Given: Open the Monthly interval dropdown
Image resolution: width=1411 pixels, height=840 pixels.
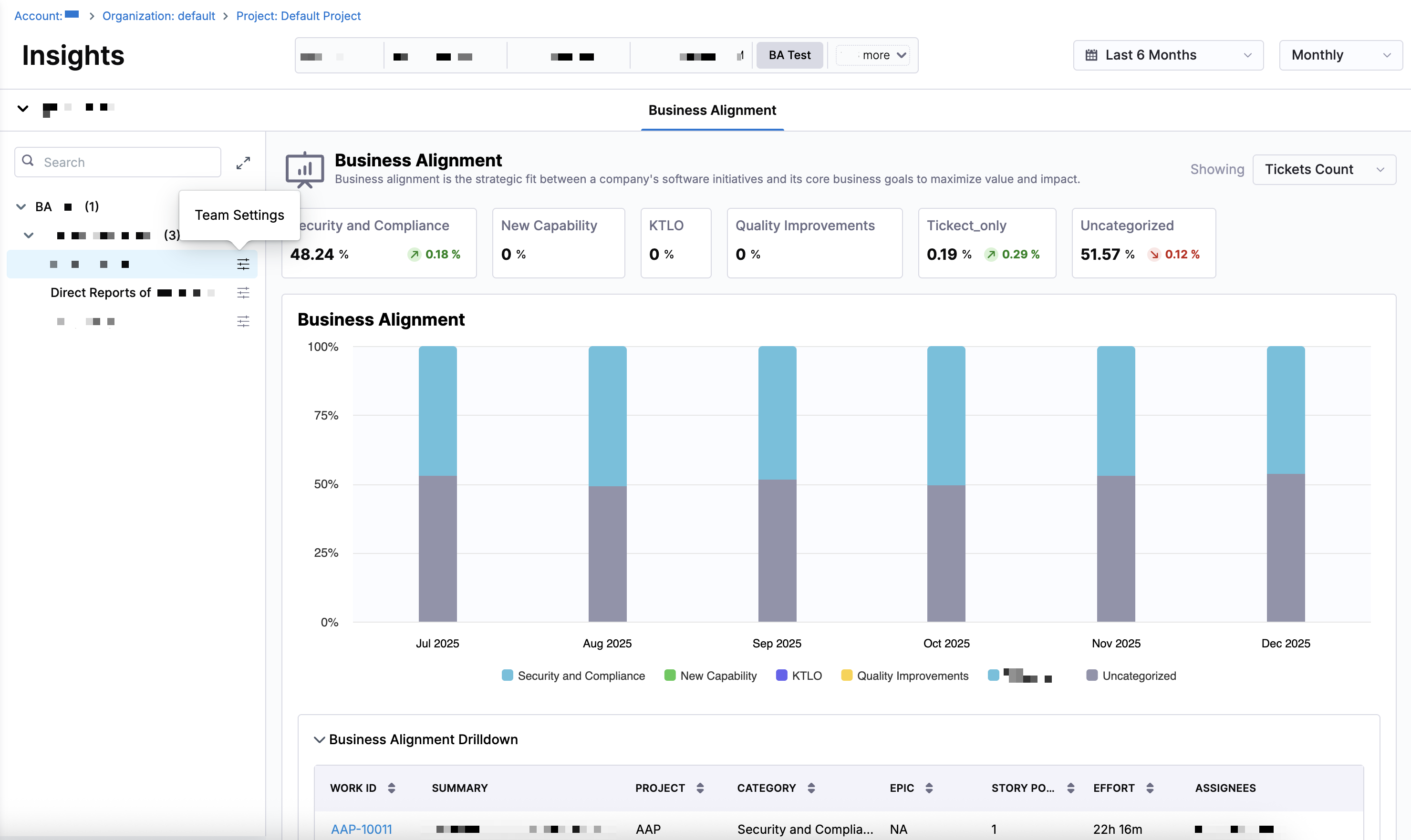Looking at the screenshot, I should pyautogui.click(x=1340, y=55).
